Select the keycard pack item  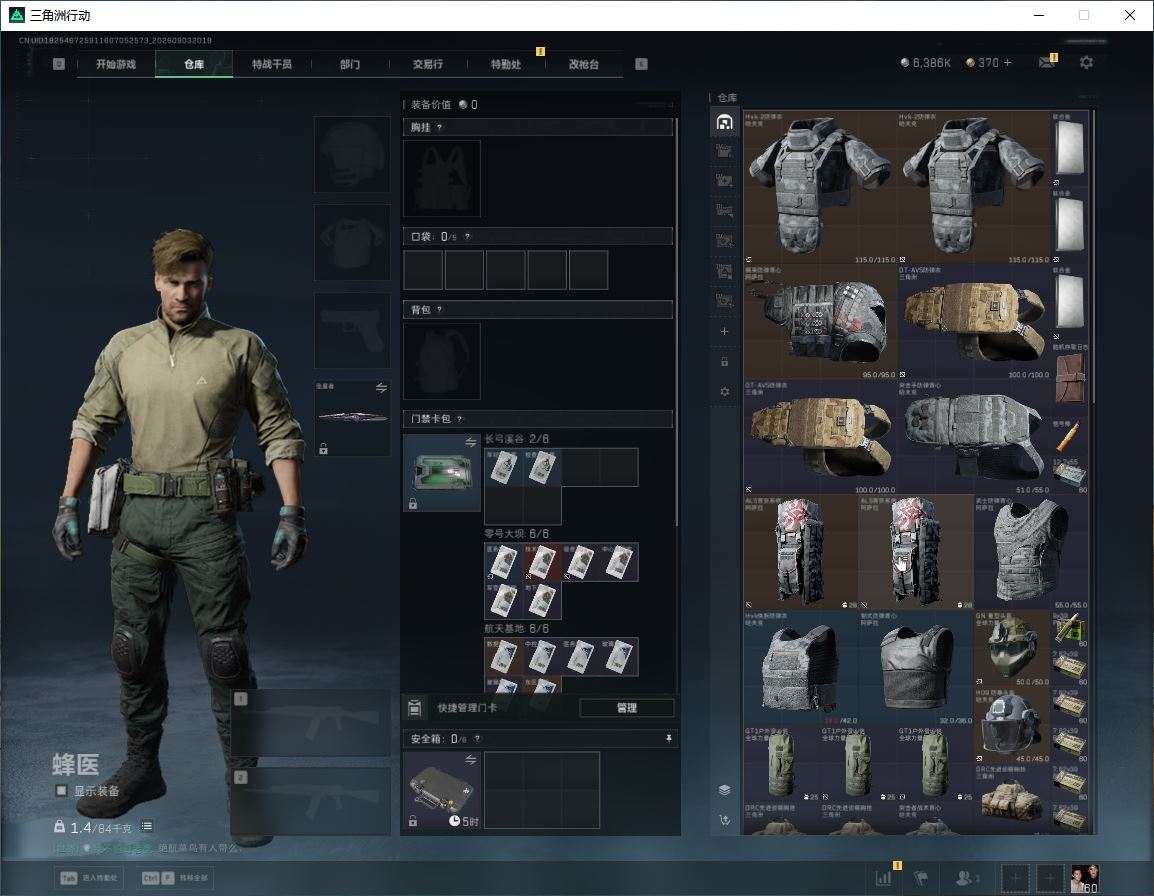[442, 473]
